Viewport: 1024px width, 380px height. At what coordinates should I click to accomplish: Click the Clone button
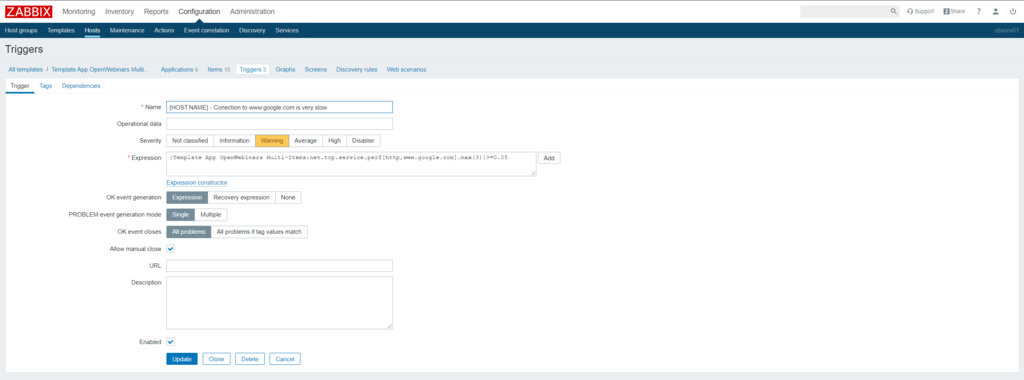[x=217, y=359]
